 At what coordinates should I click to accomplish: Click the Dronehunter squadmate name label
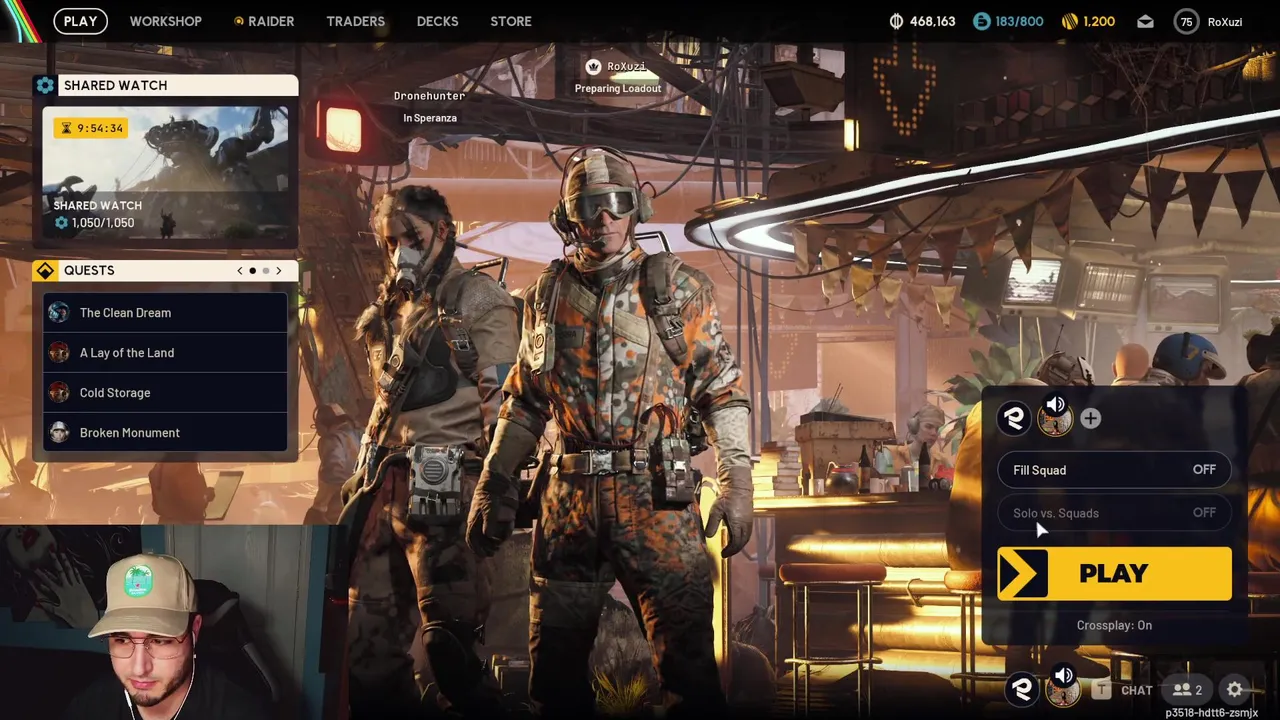(x=429, y=96)
